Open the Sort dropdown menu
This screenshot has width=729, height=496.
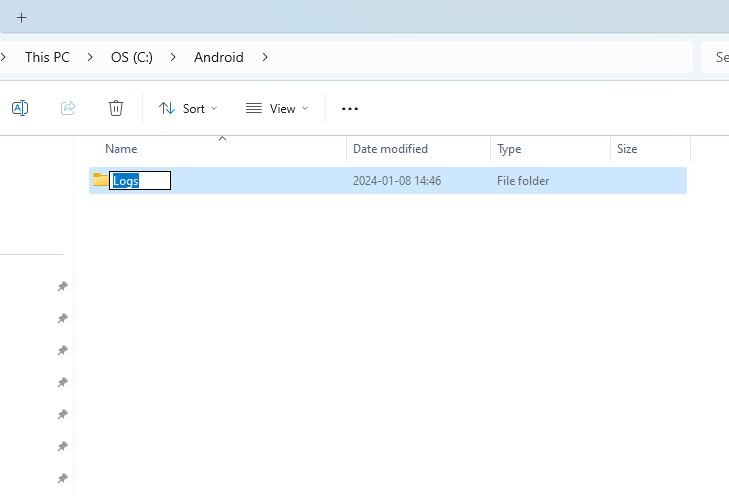coord(188,109)
